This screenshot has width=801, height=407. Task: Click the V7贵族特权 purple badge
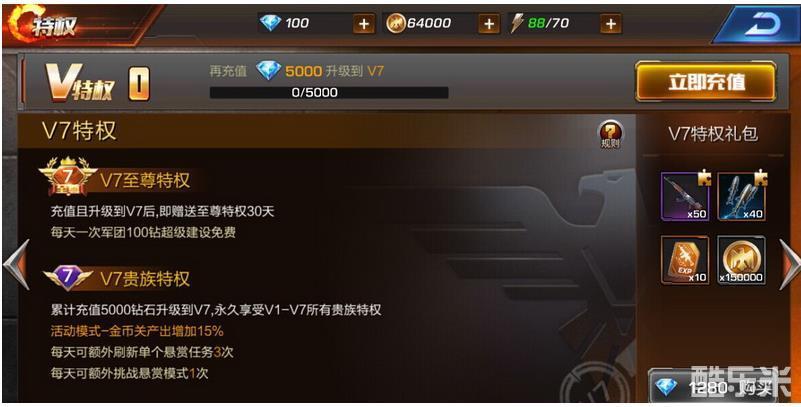[67, 277]
